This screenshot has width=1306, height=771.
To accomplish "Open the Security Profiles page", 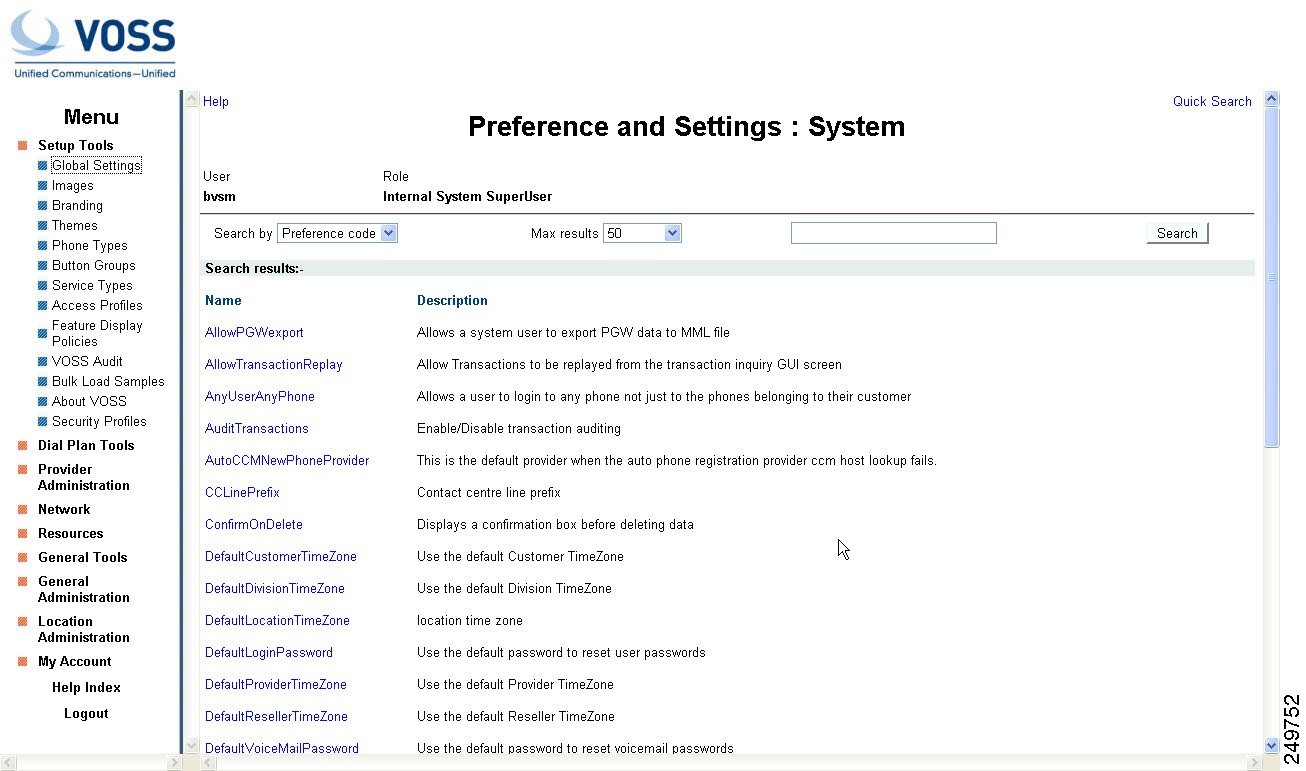I will click(x=99, y=421).
